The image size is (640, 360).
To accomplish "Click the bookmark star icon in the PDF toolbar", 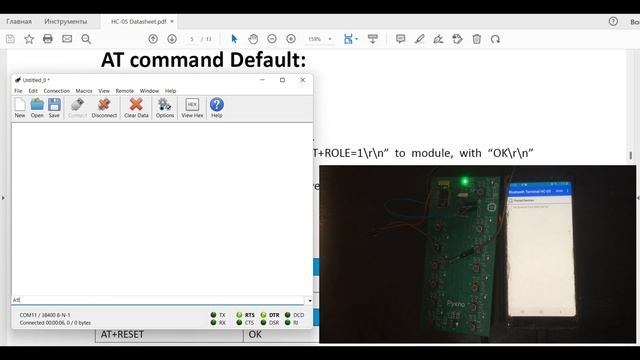I will coord(29,39).
